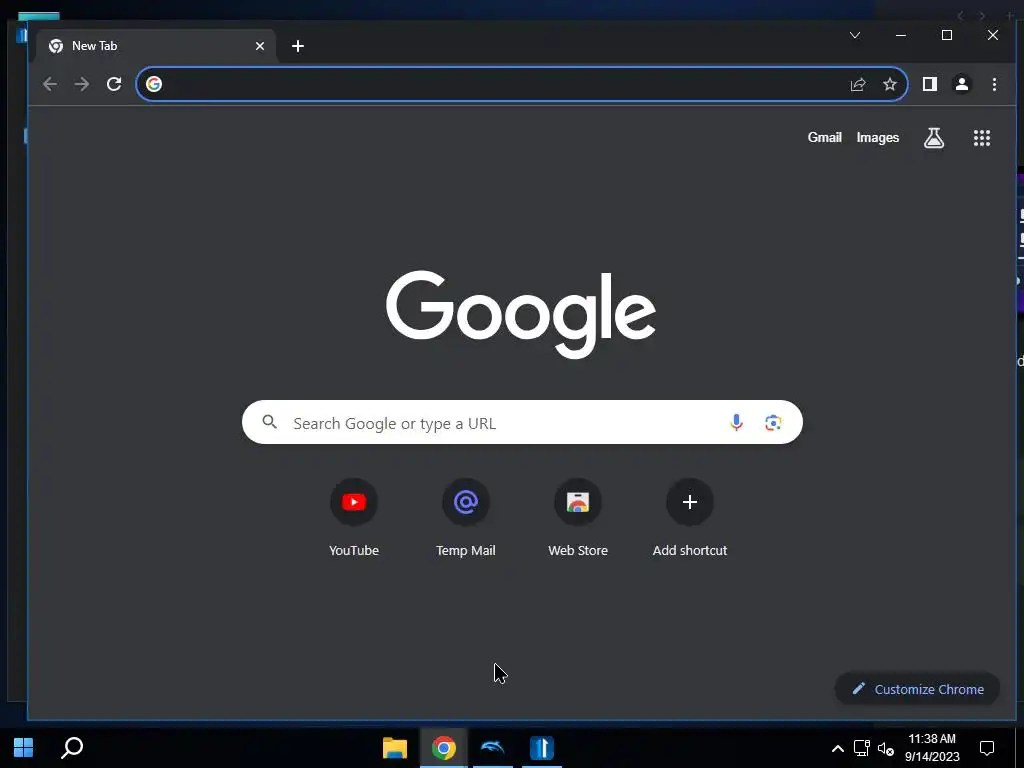Viewport: 1024px width, 768px height.
Task: Open Google Images link
Action: pos(878,137)
